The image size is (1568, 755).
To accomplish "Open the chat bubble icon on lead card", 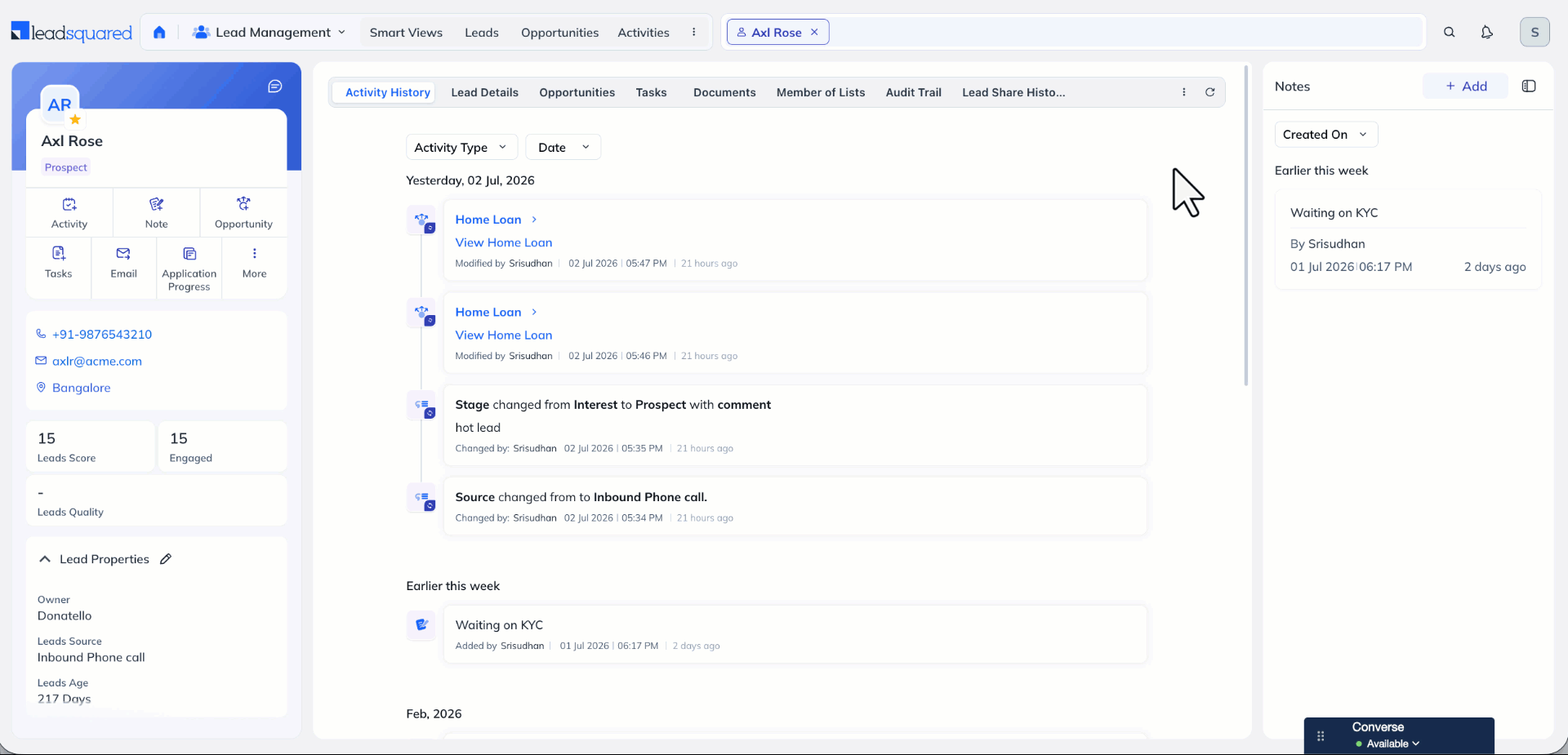I will pyautogui.click(x=275, y=87).
